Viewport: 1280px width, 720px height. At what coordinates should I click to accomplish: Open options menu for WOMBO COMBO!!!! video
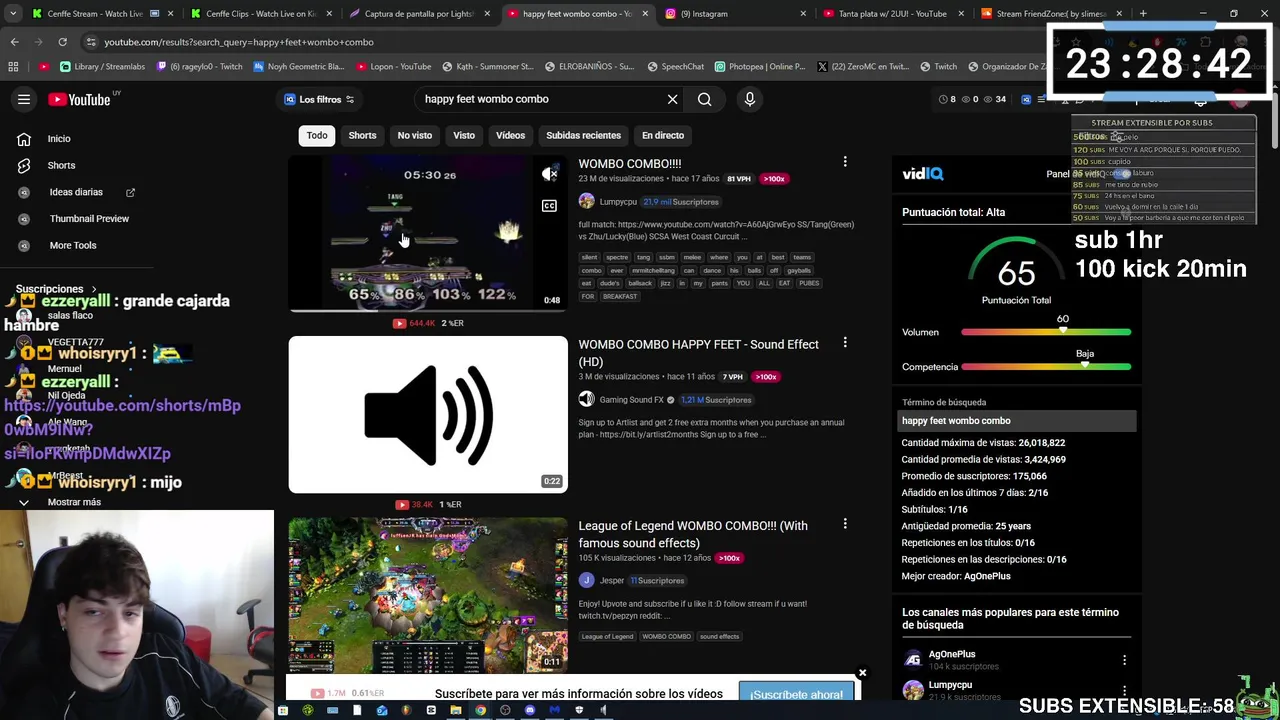tap(845, 162)
